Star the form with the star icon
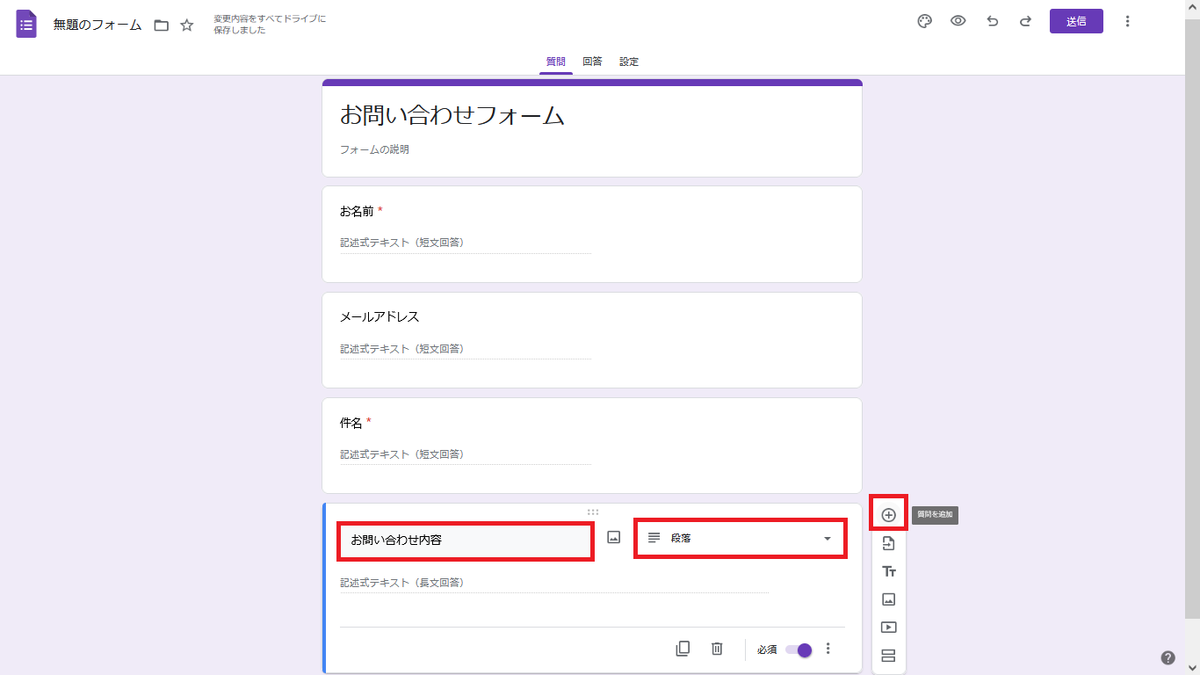 (187, 26)
